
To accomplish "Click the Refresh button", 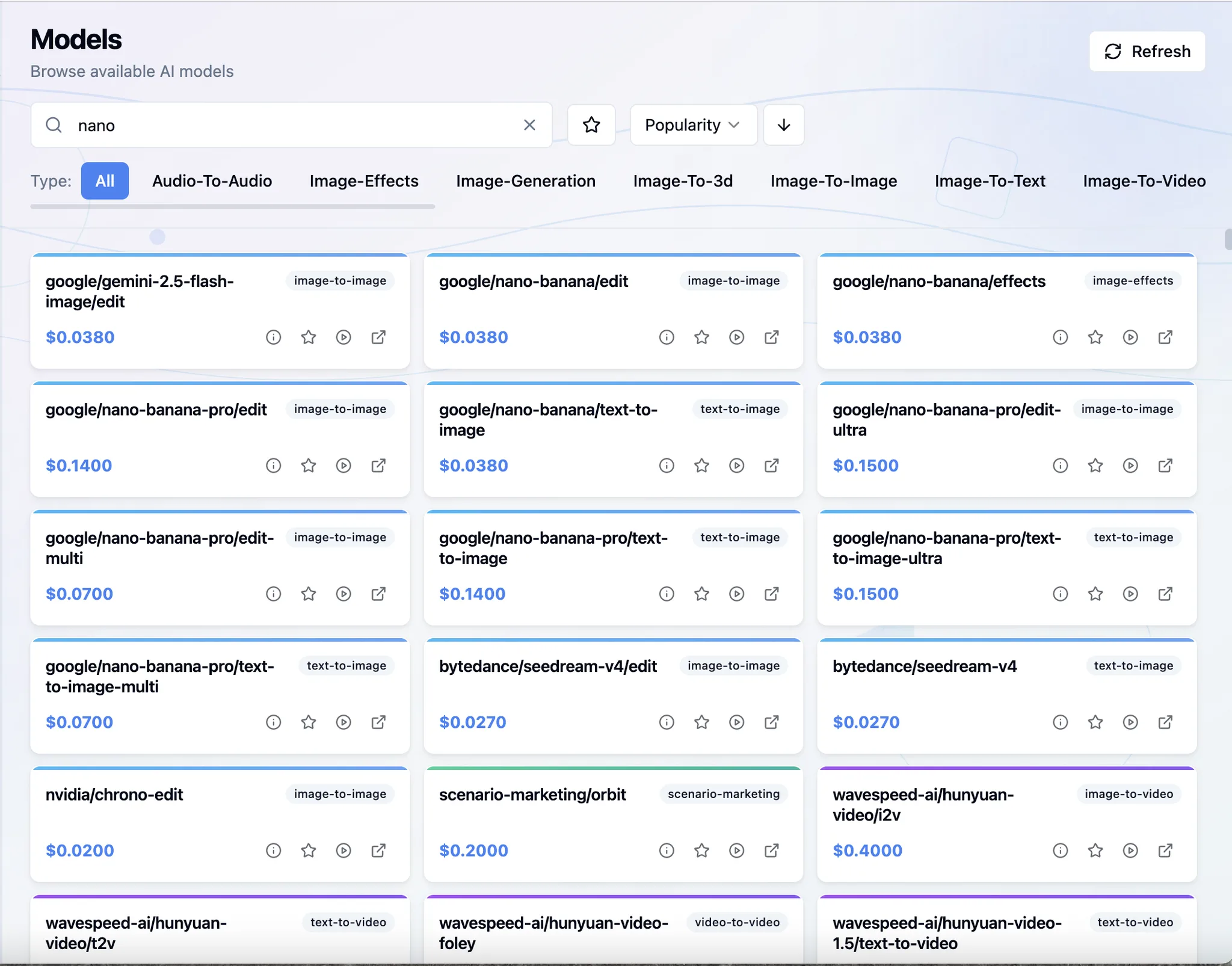I will click(1147, 52).
